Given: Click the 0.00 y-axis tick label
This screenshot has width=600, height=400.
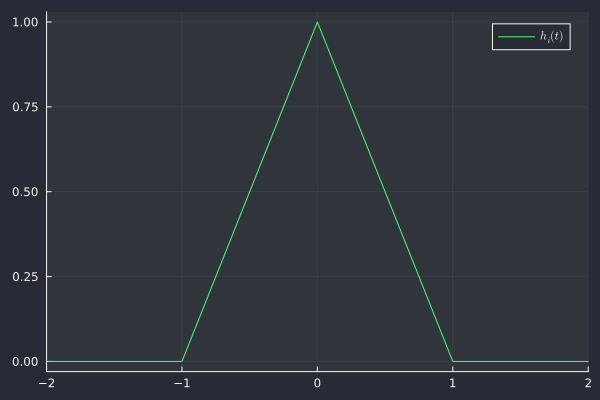Looking at the screenshot, I should point(26,361).
